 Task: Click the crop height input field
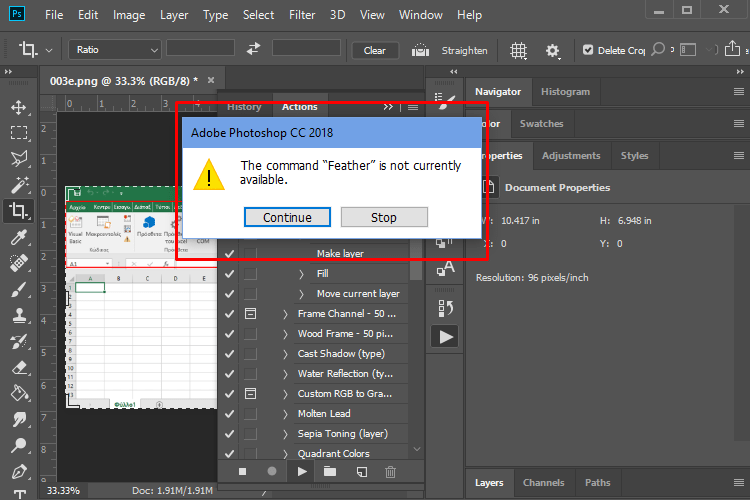click(306, 48)
